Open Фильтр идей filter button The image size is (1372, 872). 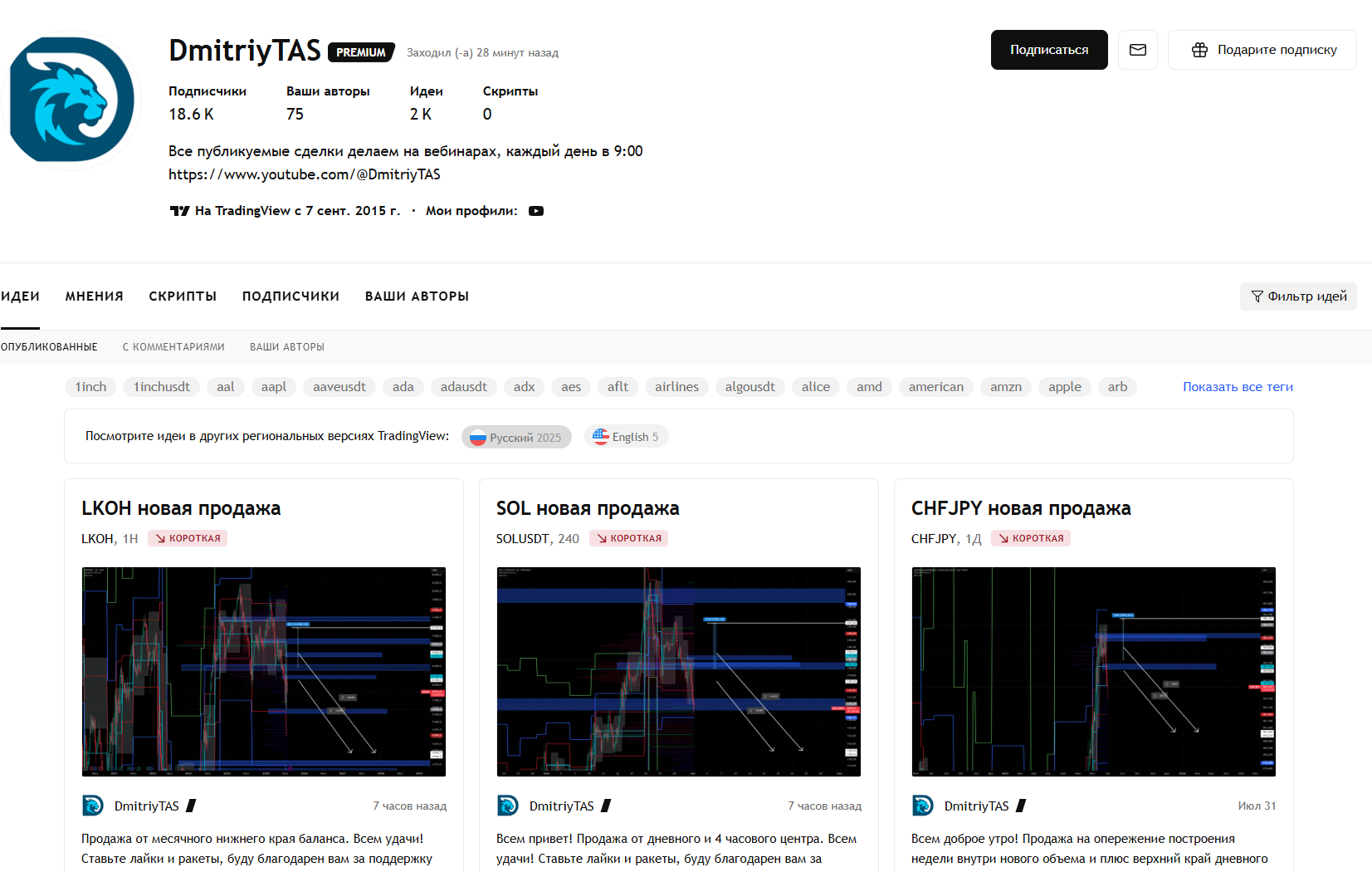point(1298,296)
